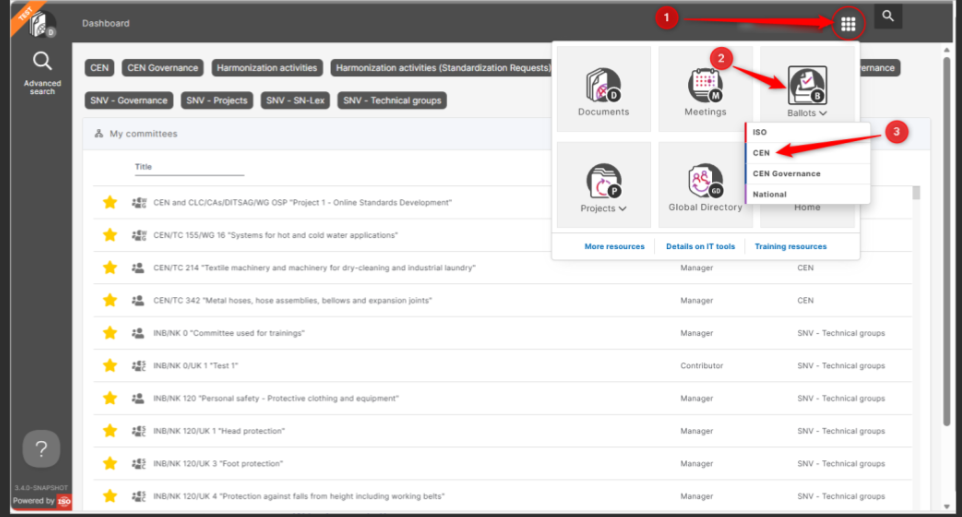This screenshot has width=962, height=517.
Task: Open the Details on IT tools link
Action: (x=700, y=247)
